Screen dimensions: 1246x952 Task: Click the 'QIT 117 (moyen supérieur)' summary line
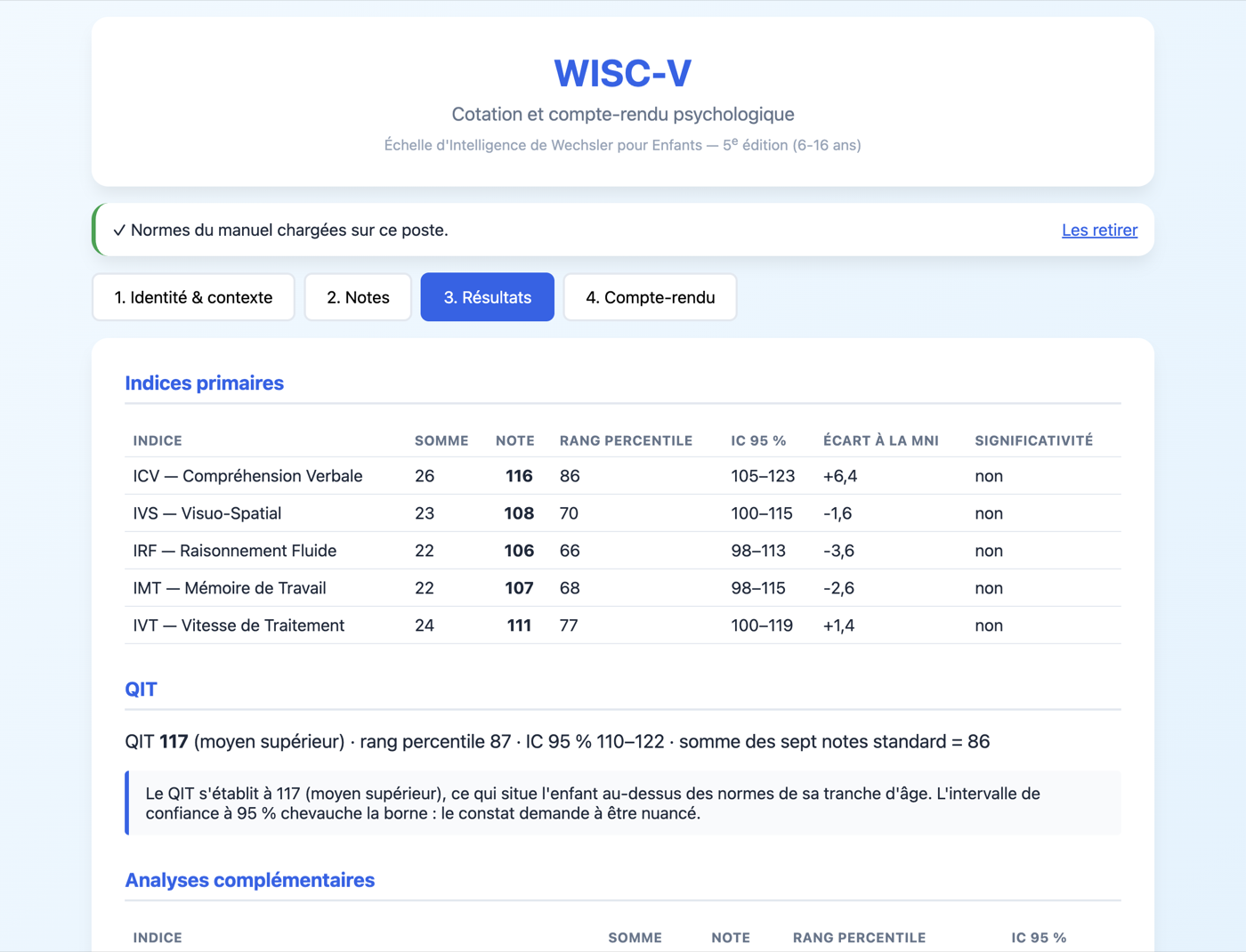click(557, 741)
